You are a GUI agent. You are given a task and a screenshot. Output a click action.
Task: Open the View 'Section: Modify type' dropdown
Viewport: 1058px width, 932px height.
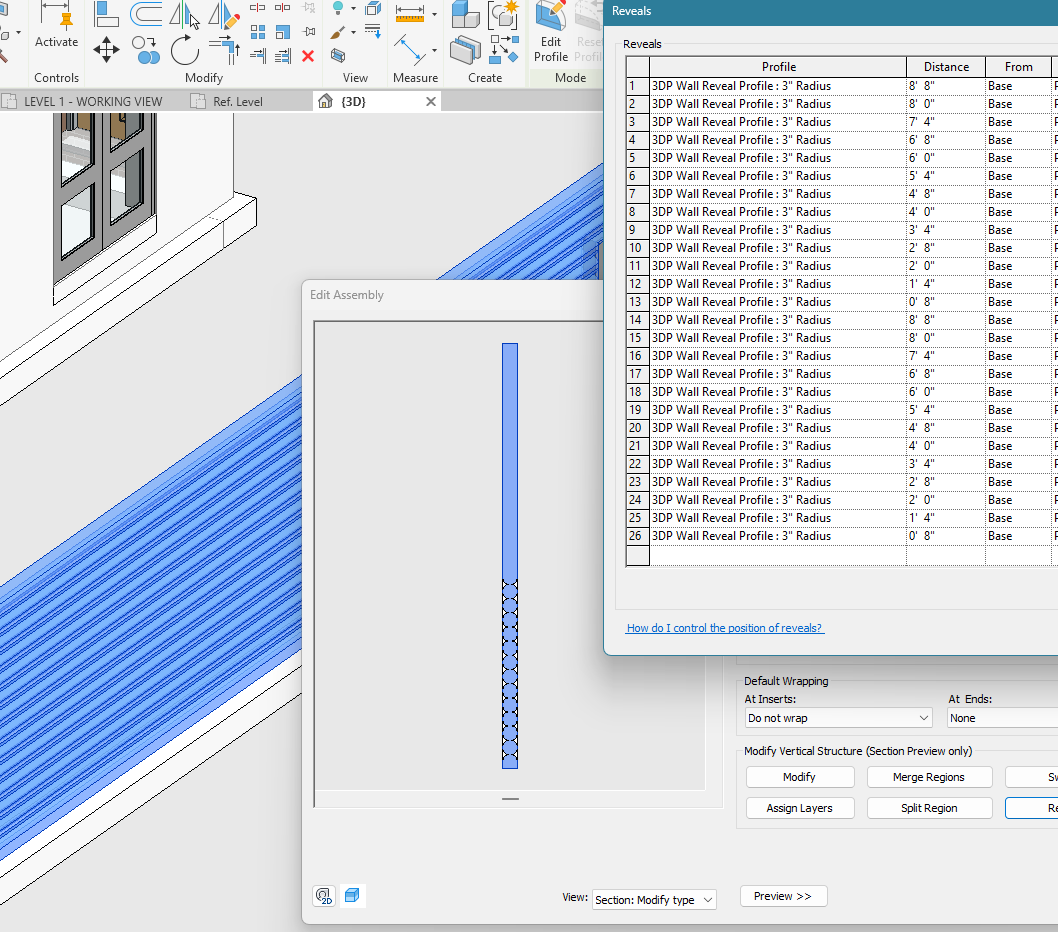(x=654, y=900)
